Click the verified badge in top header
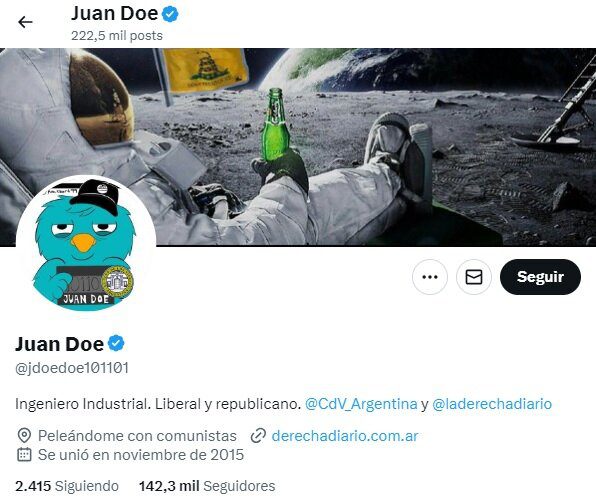This screenshot has width=596, height=502. tap(170, 14)
